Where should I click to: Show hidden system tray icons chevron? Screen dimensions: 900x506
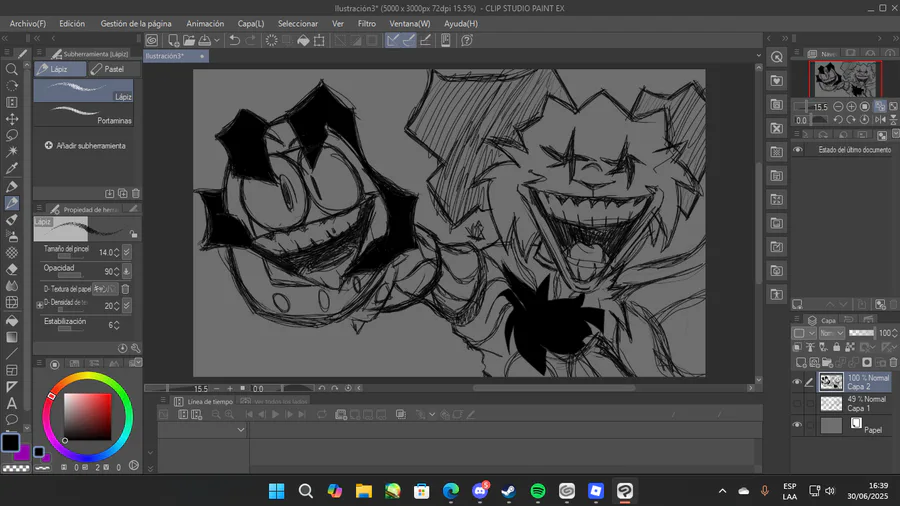click(x=723, y=491)
